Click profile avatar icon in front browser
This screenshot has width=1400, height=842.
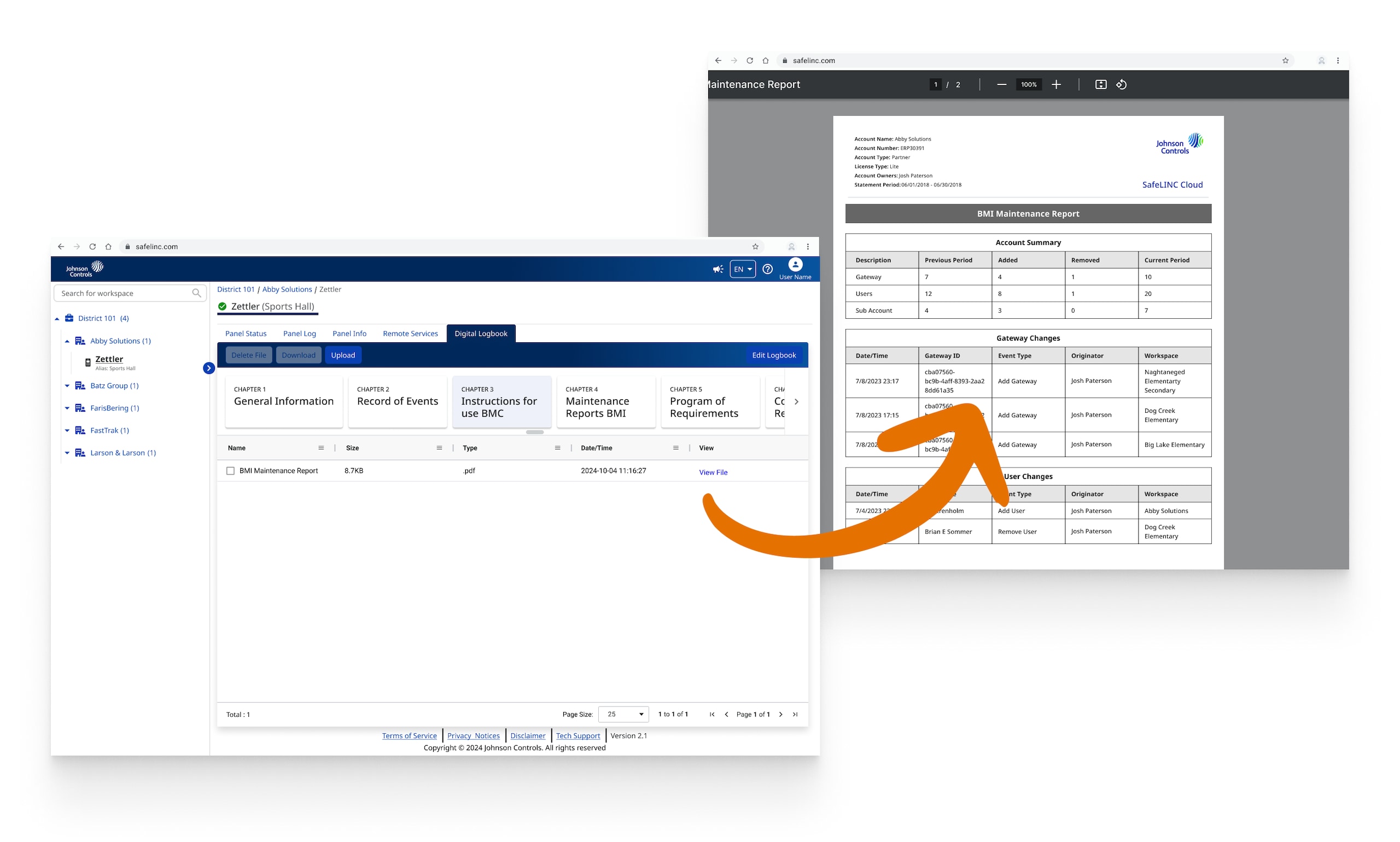click(x=791, y=247)
